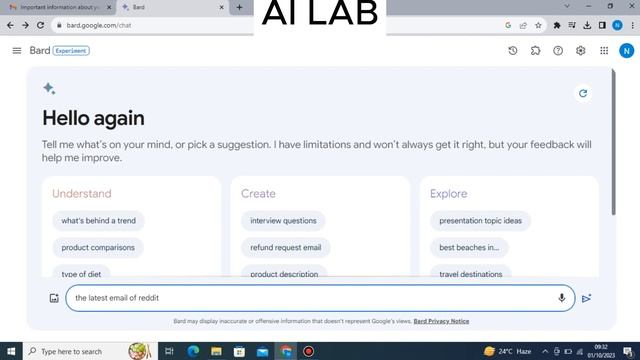This screenshot has height=360, width=640.
Task: Choose "what's behind a trend" suggestion
Action: click(x=98, y=221)
